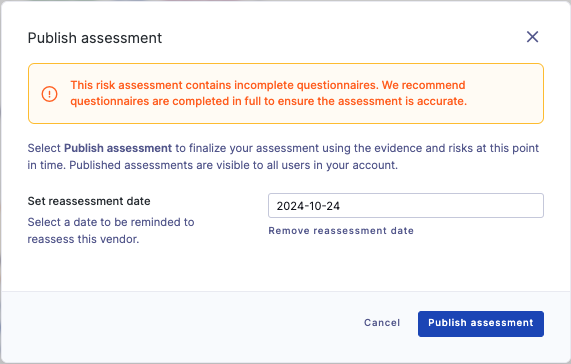
Task: Click "in time." at description's second line start
Action: tap(47, 165)
